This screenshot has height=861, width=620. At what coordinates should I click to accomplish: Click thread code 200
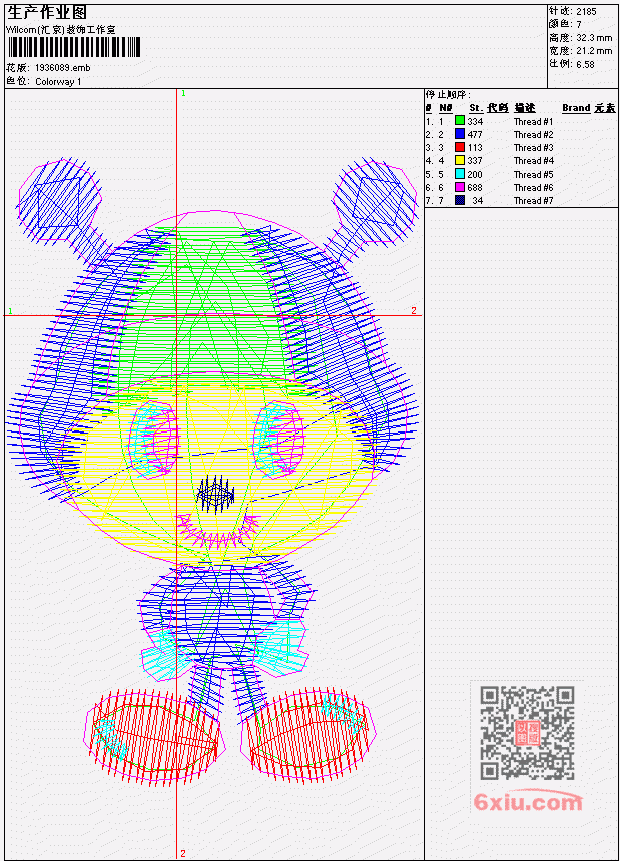pyautogui.click(x=475, y=175)
